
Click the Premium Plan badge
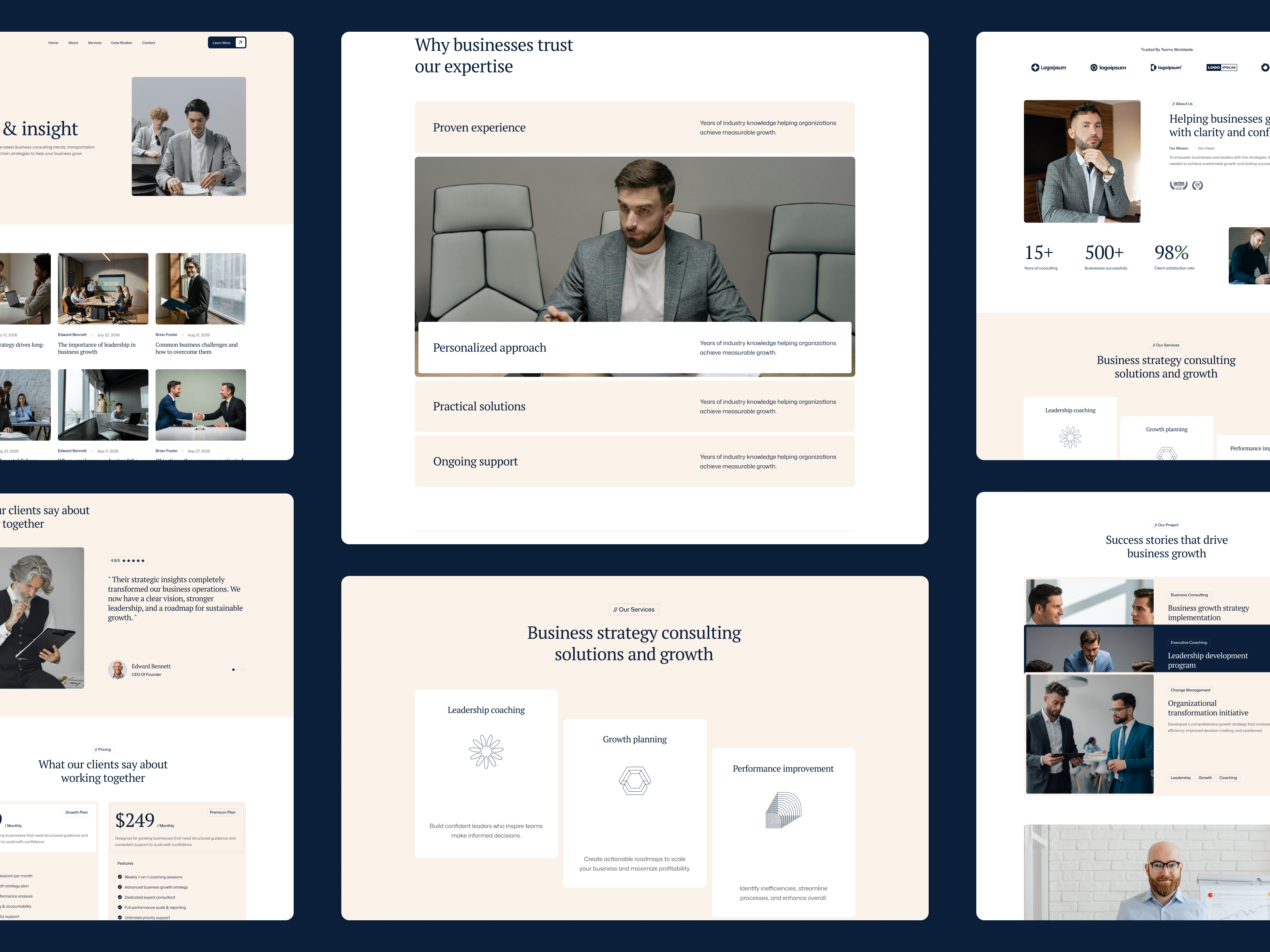pos(223,812)
